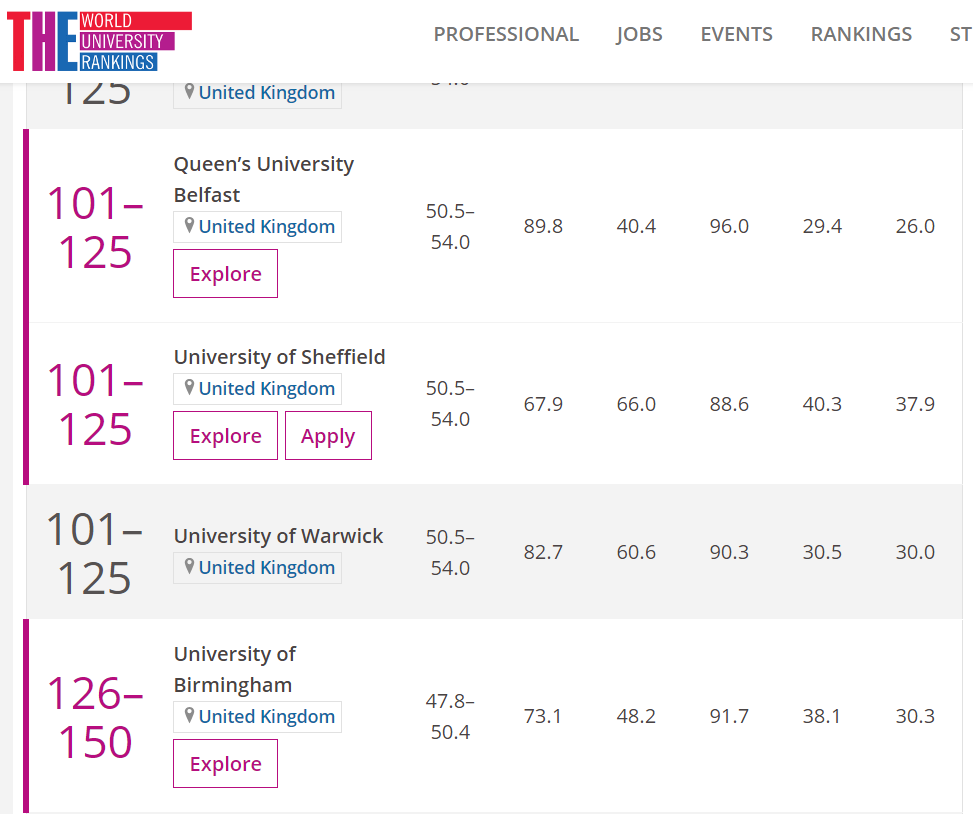Click United Kingdom link under University of Warwick
The image size is (973, 814).
[266, 567]
